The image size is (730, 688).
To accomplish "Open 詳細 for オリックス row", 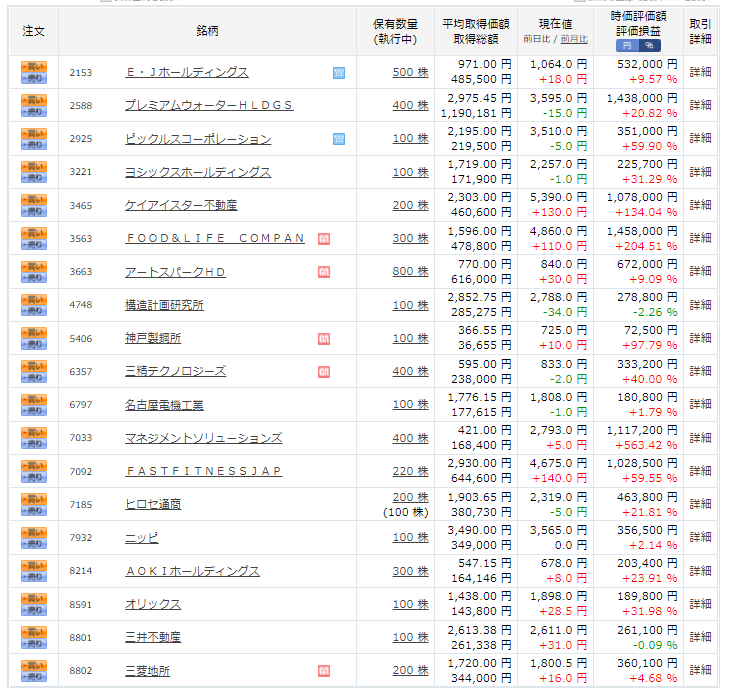I will 700,604.
